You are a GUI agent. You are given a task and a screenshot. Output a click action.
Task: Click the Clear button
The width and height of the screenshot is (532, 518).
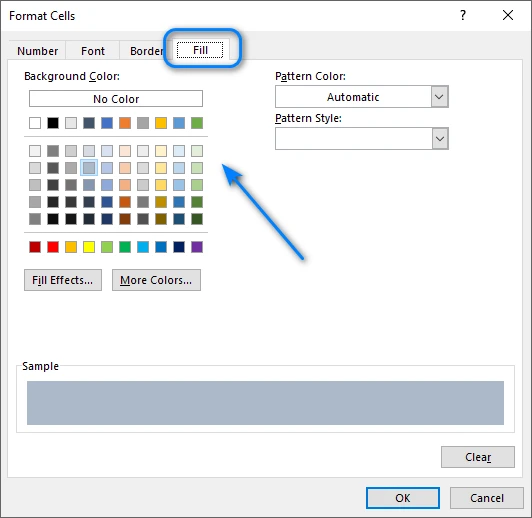tap(478, 457)
